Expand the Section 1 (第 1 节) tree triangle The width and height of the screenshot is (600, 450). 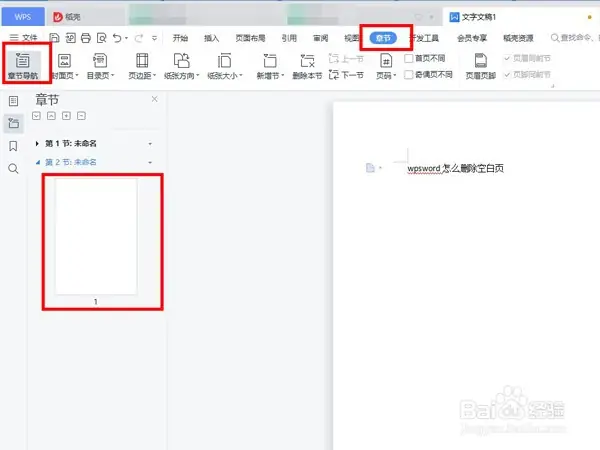click(37, 143)
